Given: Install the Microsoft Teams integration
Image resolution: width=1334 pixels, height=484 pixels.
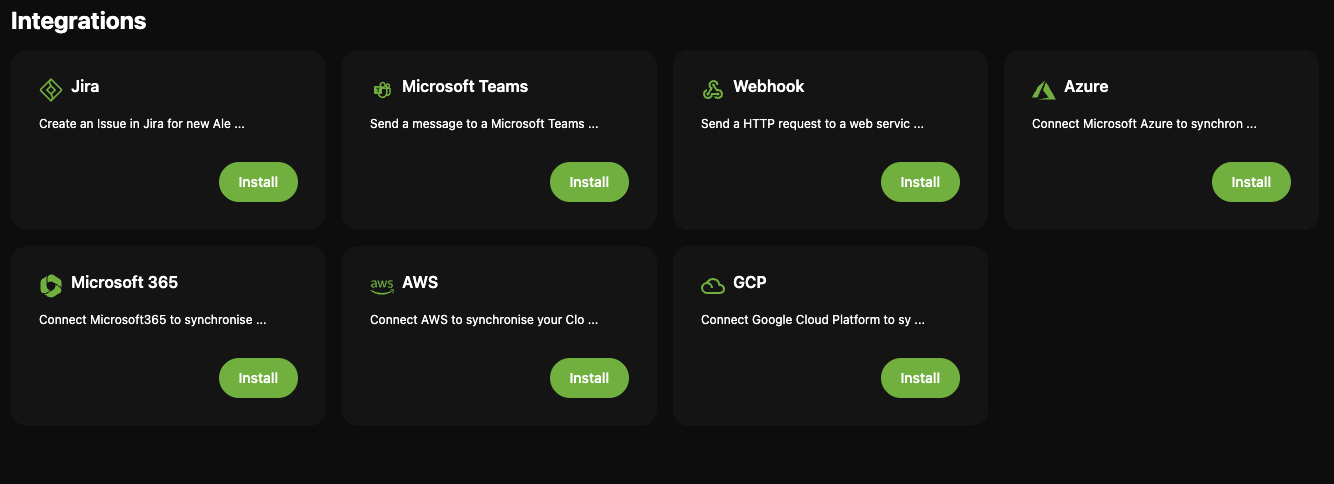Looking at the screenshot, I should point(589,182).
